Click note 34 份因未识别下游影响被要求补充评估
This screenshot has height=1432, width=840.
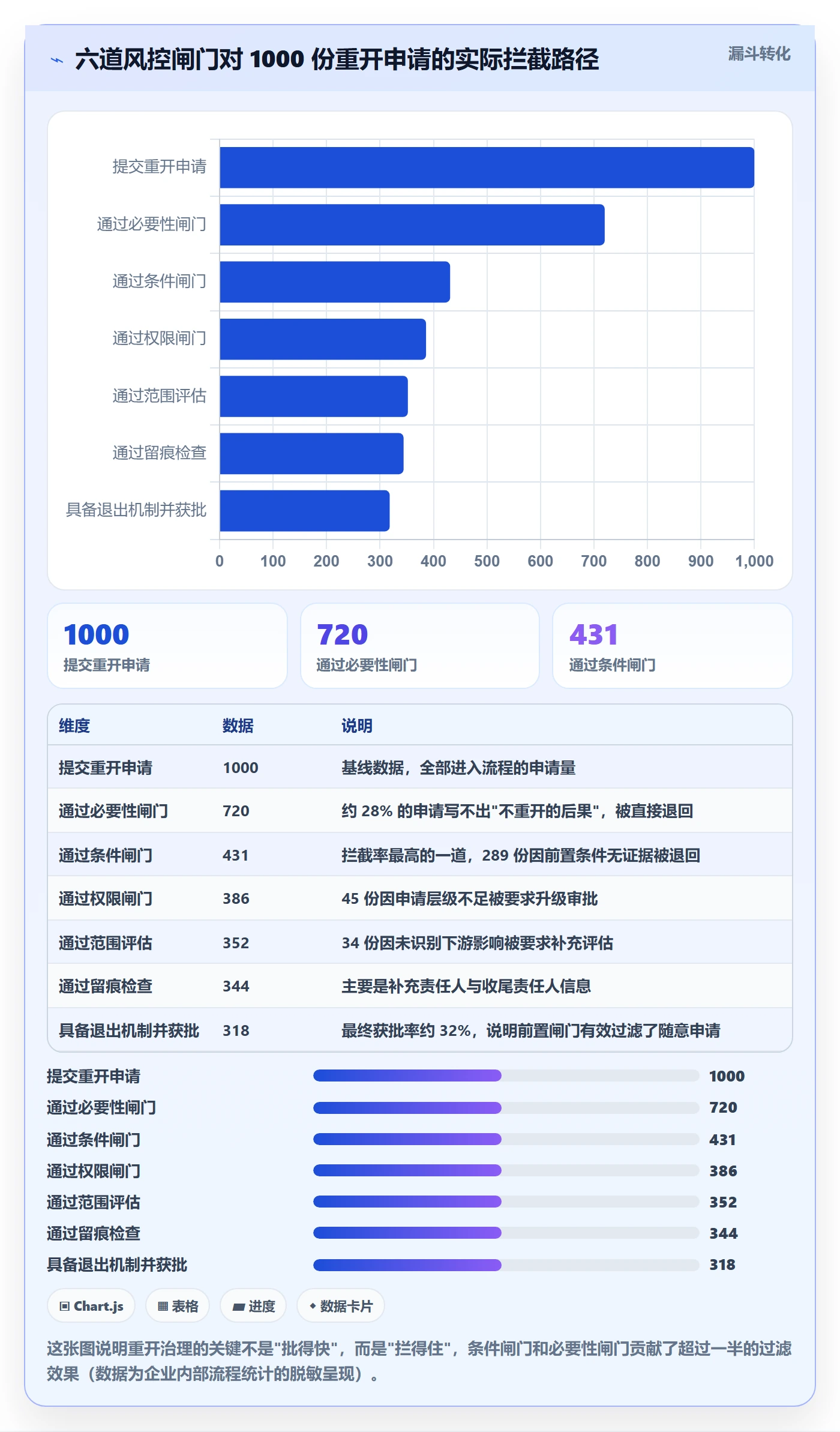pyautogui.click(x=478, y=943)
